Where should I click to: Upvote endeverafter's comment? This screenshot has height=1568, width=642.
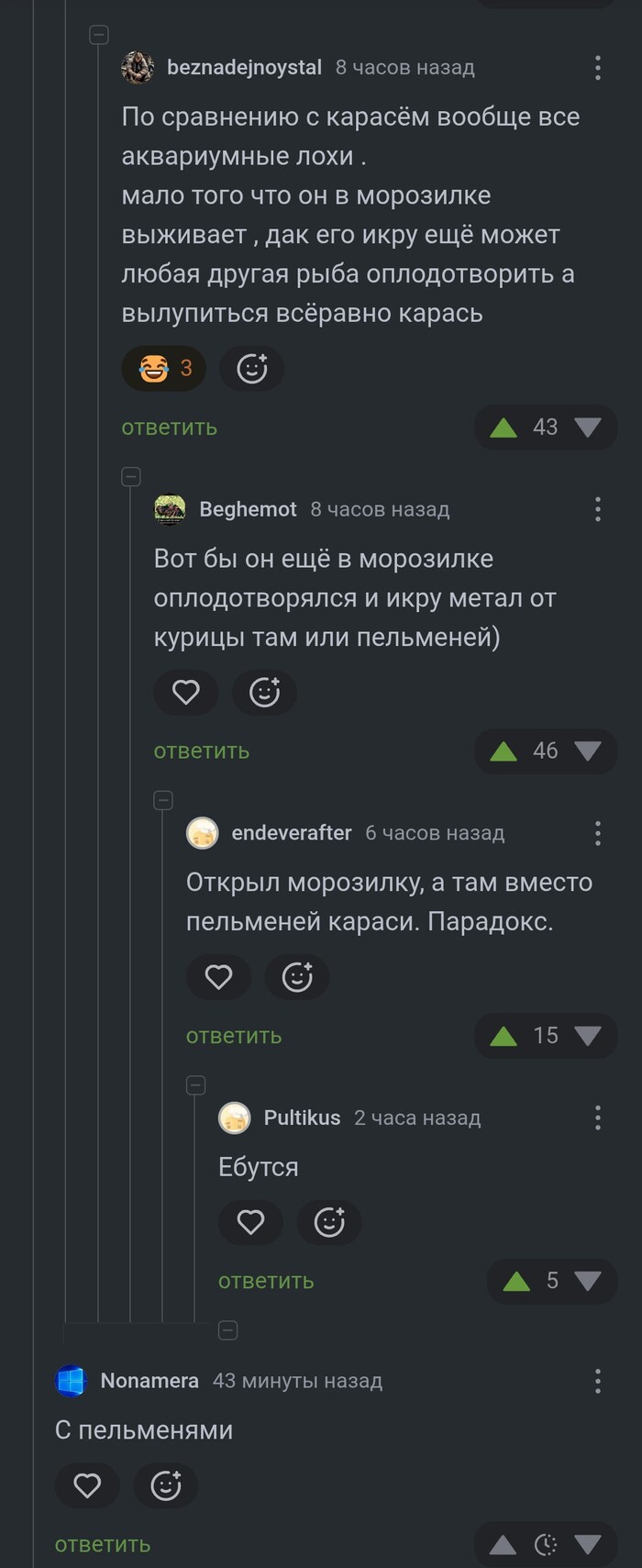tap(504, 1037)
